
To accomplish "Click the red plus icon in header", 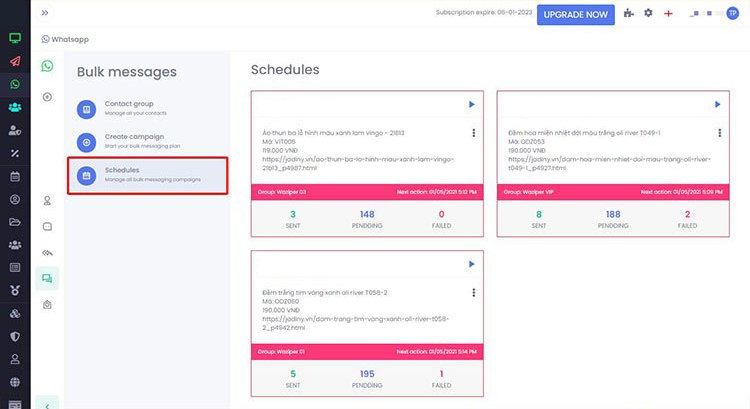I will tap(668, 13).
